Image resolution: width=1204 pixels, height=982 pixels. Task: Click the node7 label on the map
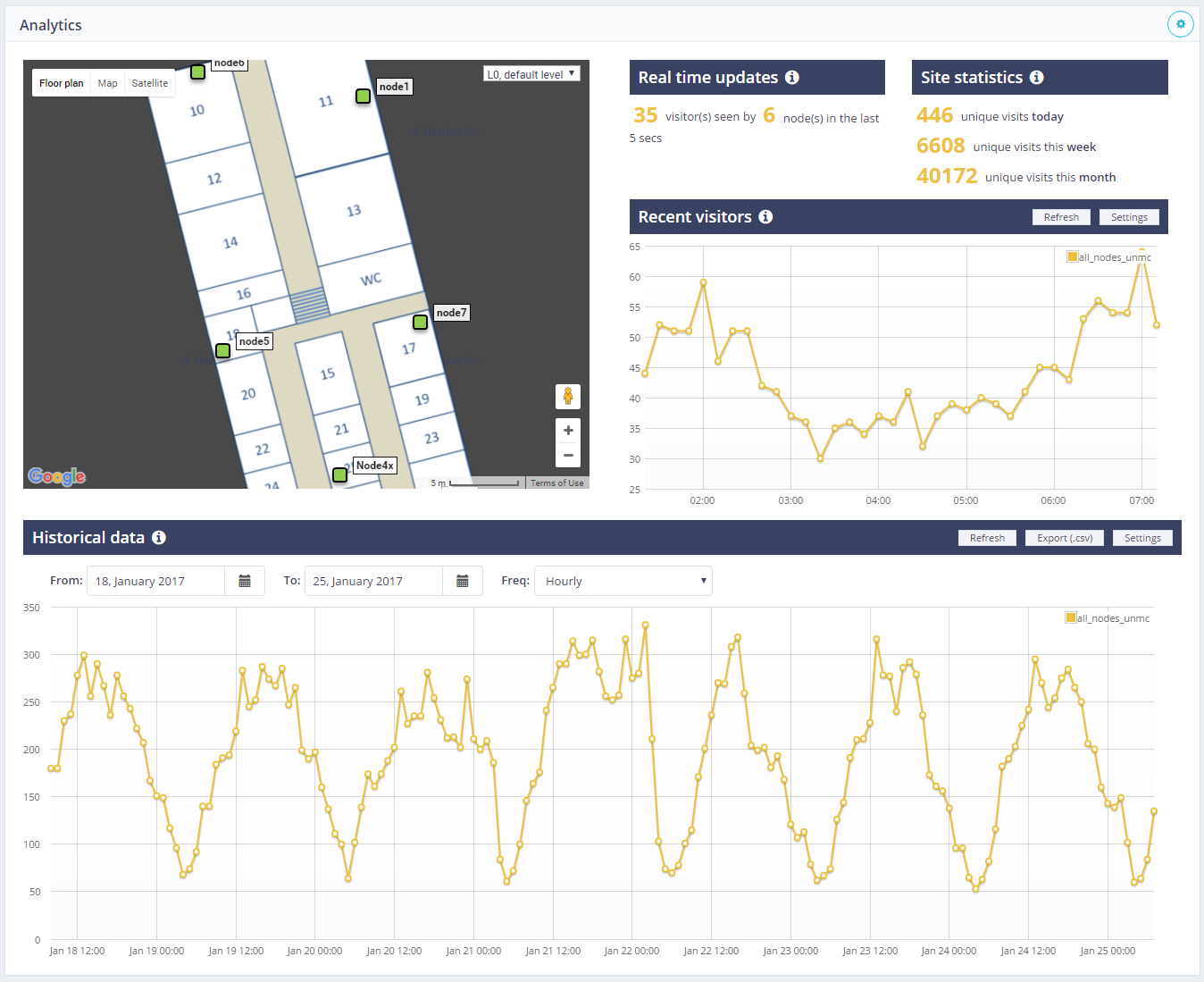click(451, 313)
